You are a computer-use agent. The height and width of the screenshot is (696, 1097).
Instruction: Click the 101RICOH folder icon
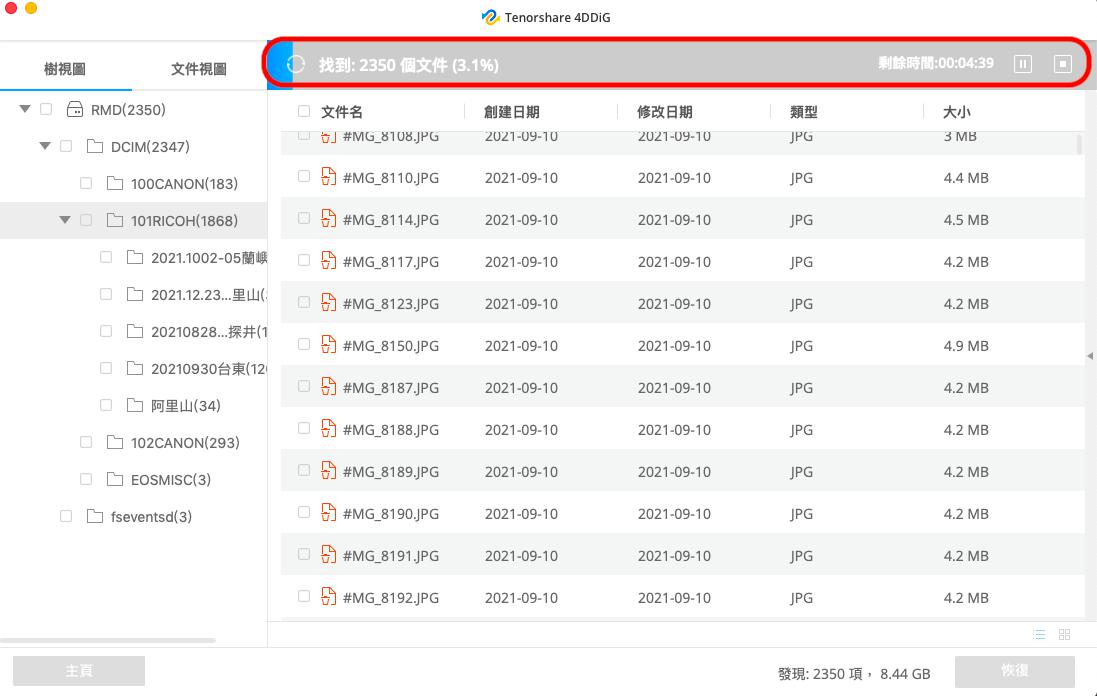point(115,220)
